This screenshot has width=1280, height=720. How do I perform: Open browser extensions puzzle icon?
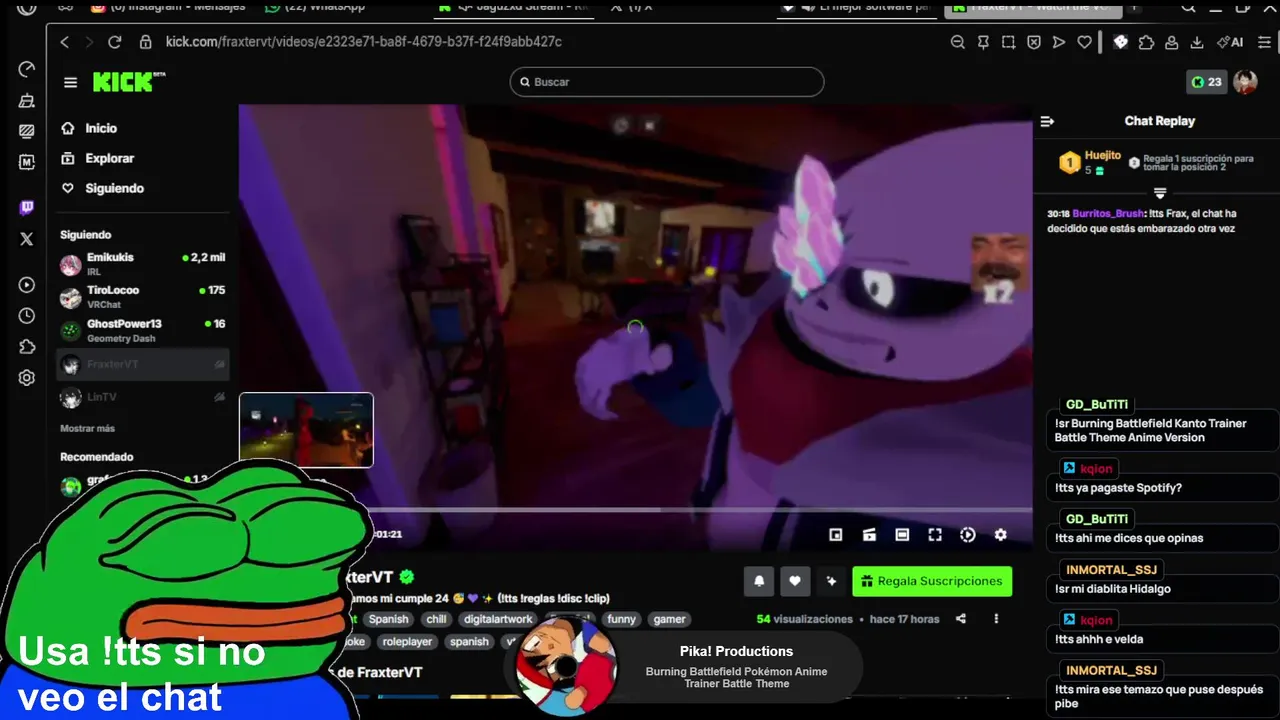(1146, 42)
